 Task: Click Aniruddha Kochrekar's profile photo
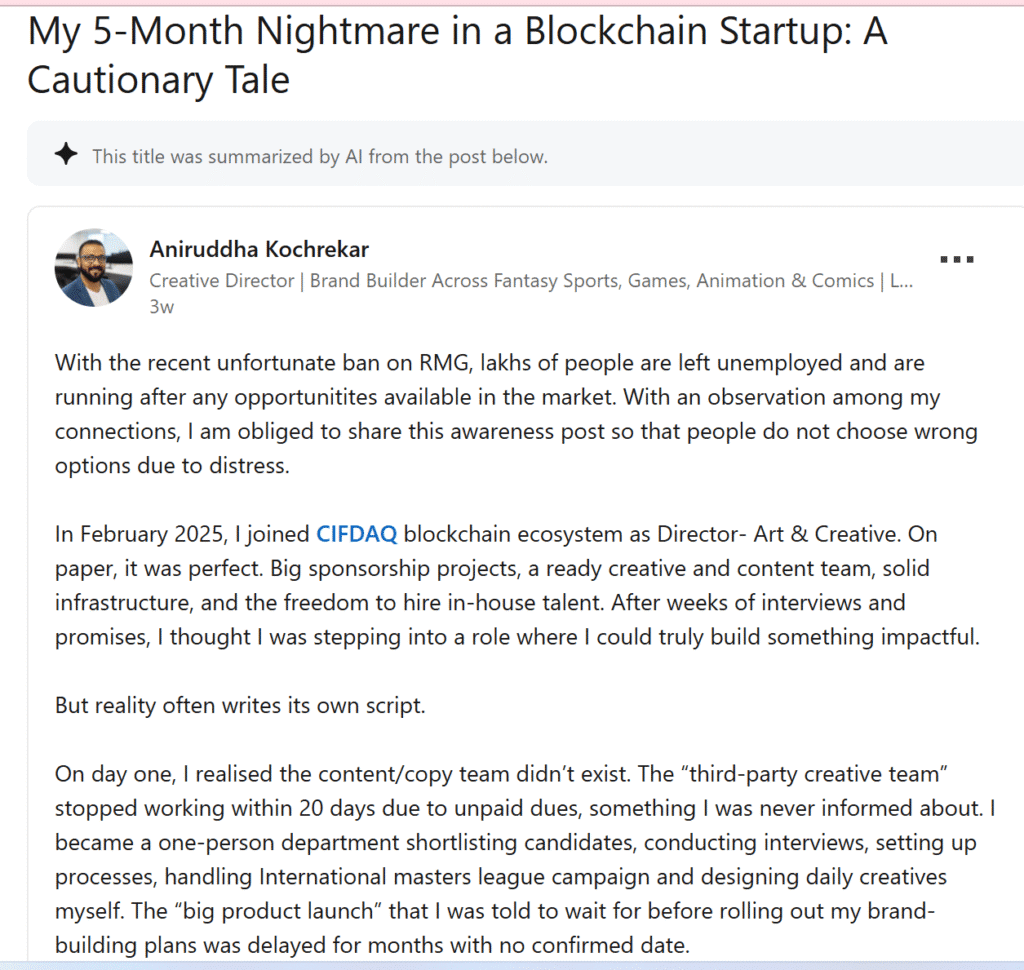pyautogui.click(x=93, y=267)
